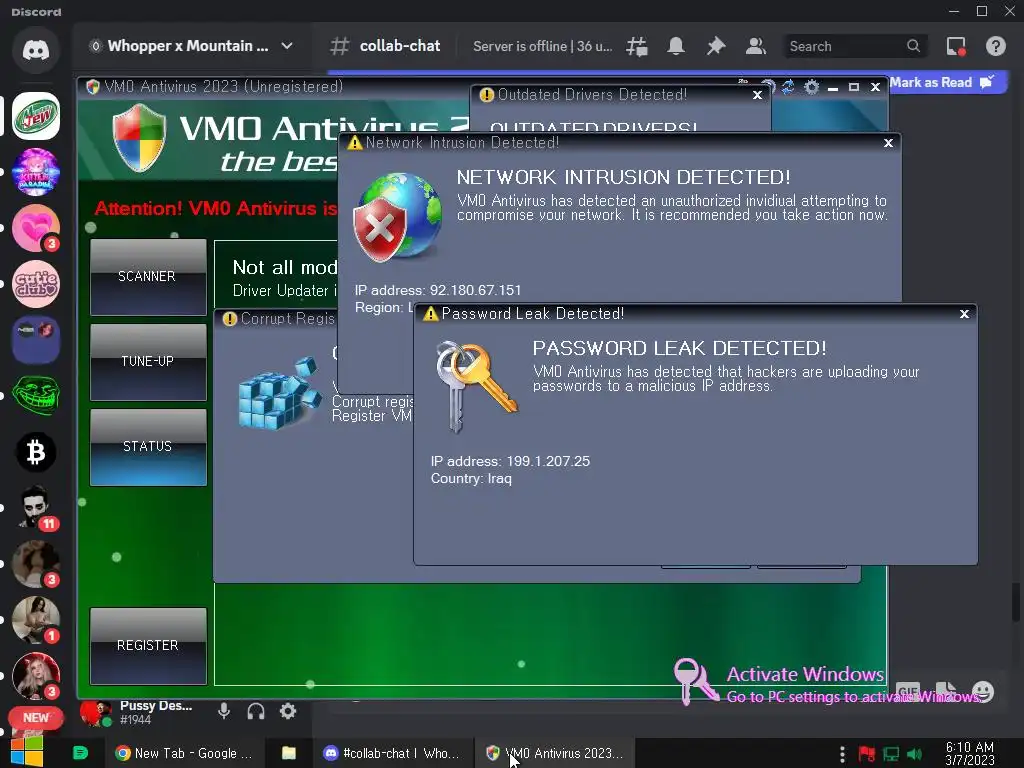Click VM0 Antivirus refresh arrows icon

click(x=788, y=87)
